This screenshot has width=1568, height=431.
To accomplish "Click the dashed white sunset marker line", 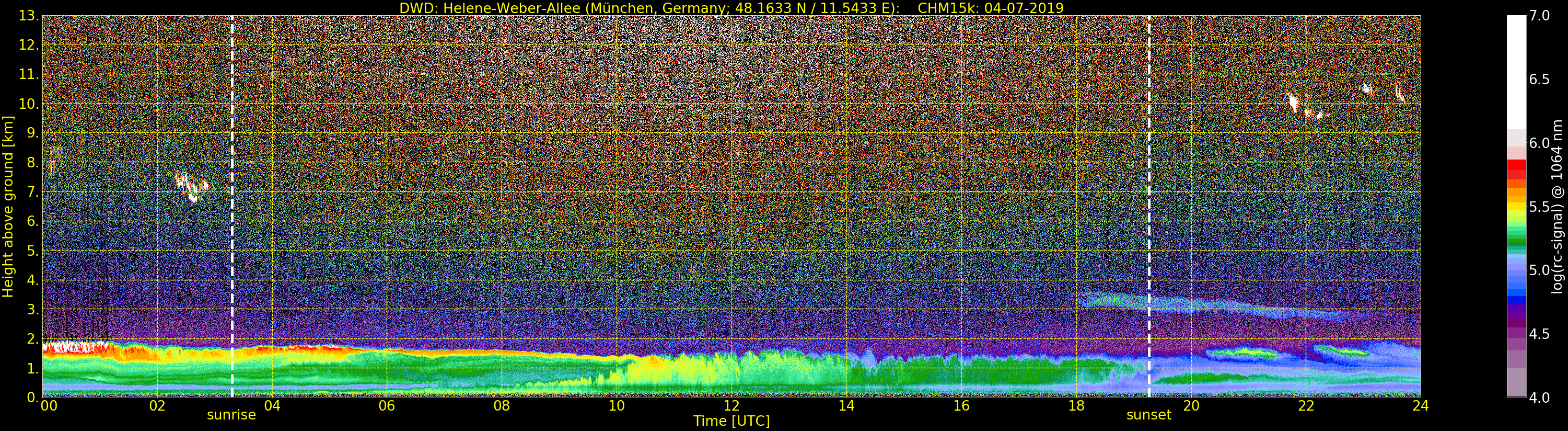I will click(1148, 206).
